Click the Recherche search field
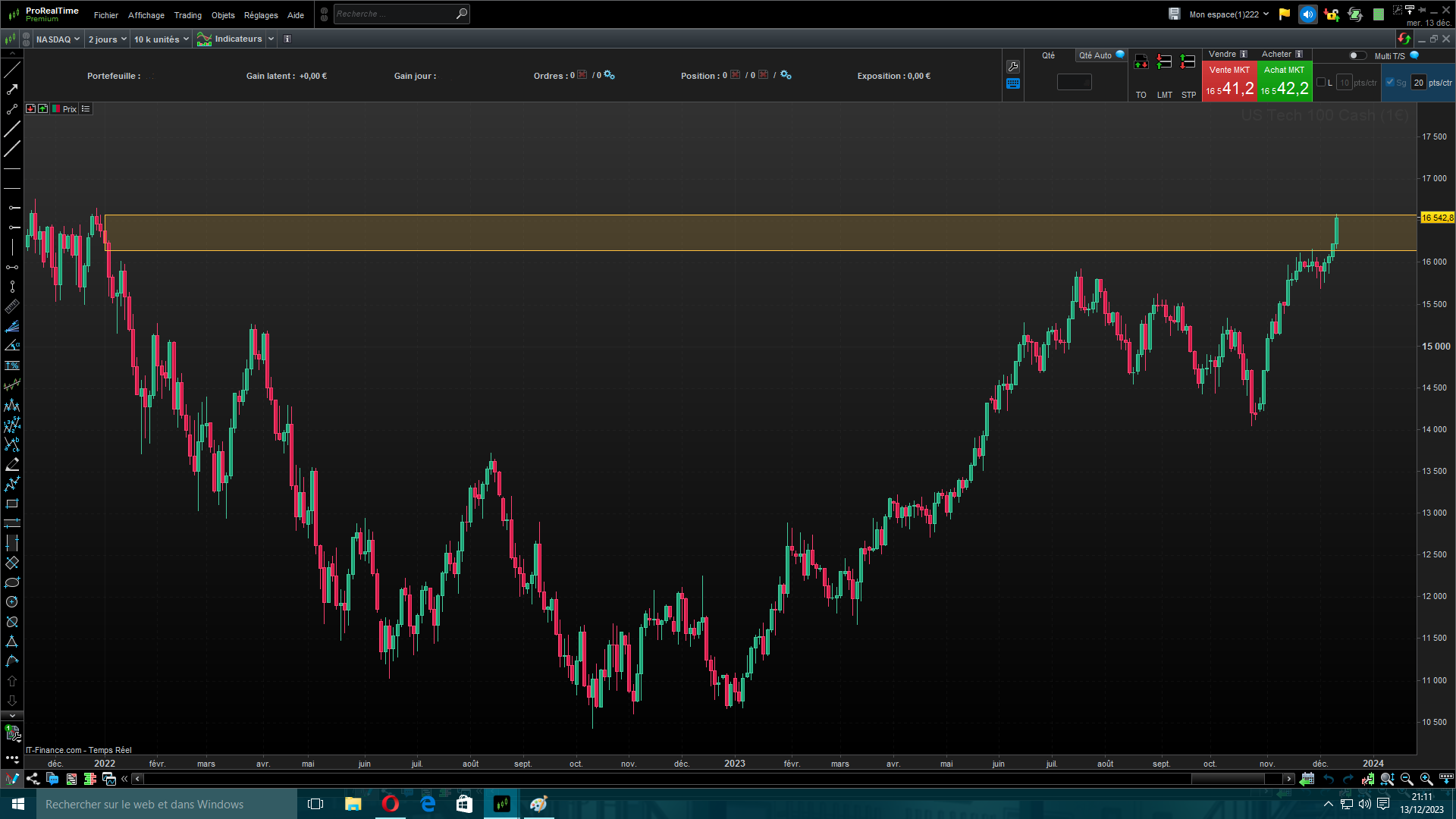Screen dimensions: 1456x819 [x=394, y=14]
